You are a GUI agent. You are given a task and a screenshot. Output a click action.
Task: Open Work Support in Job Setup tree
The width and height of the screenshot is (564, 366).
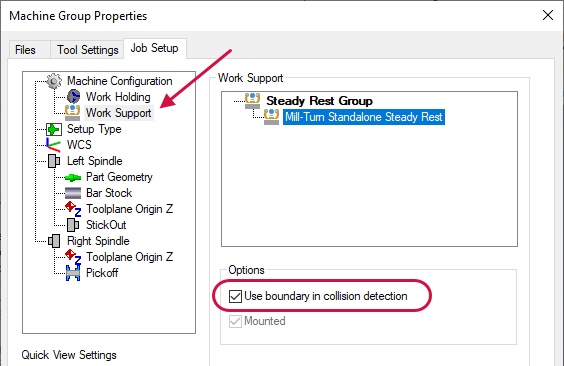[x=119, y=113]
